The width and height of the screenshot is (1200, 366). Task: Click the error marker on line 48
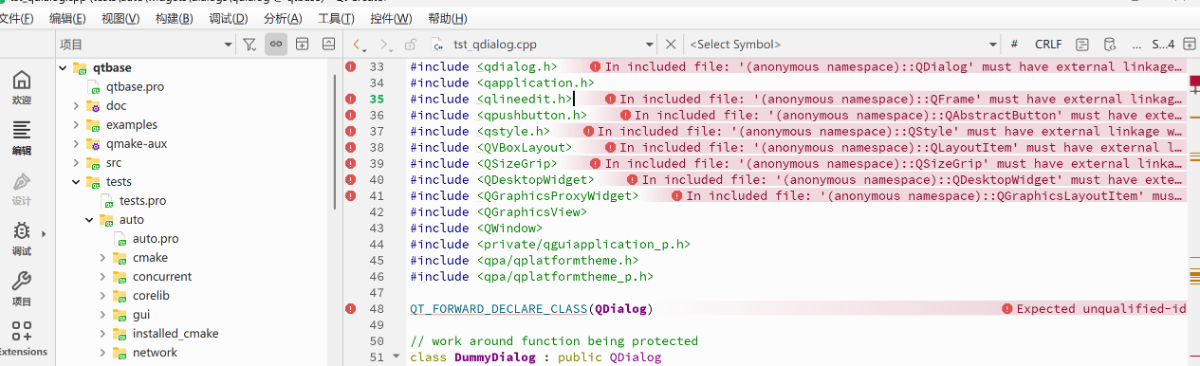click(351, 309)
